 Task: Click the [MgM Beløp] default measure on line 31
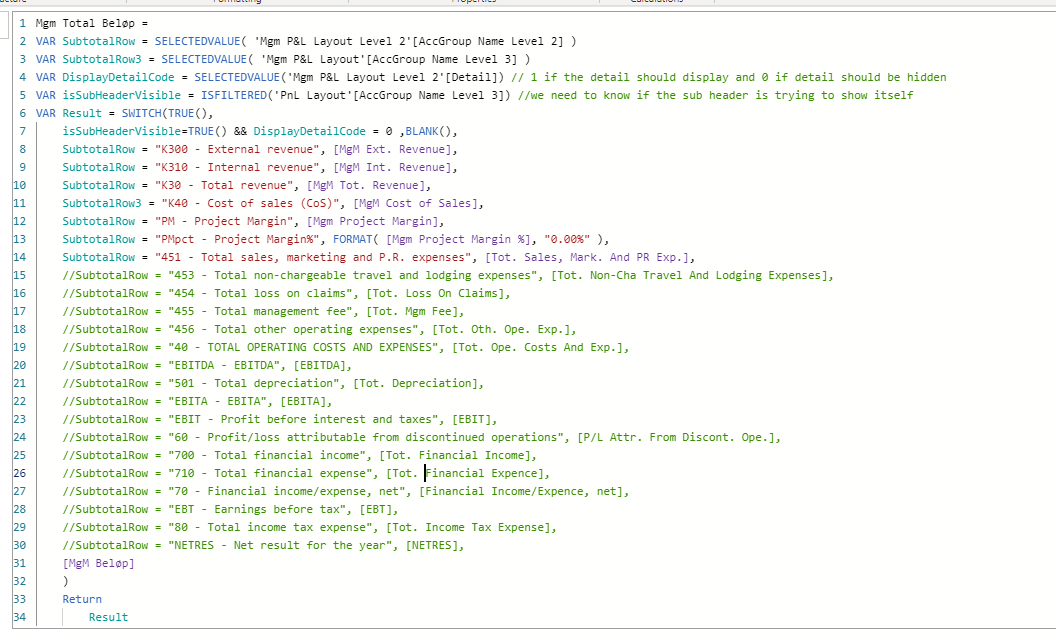point(98,563)
